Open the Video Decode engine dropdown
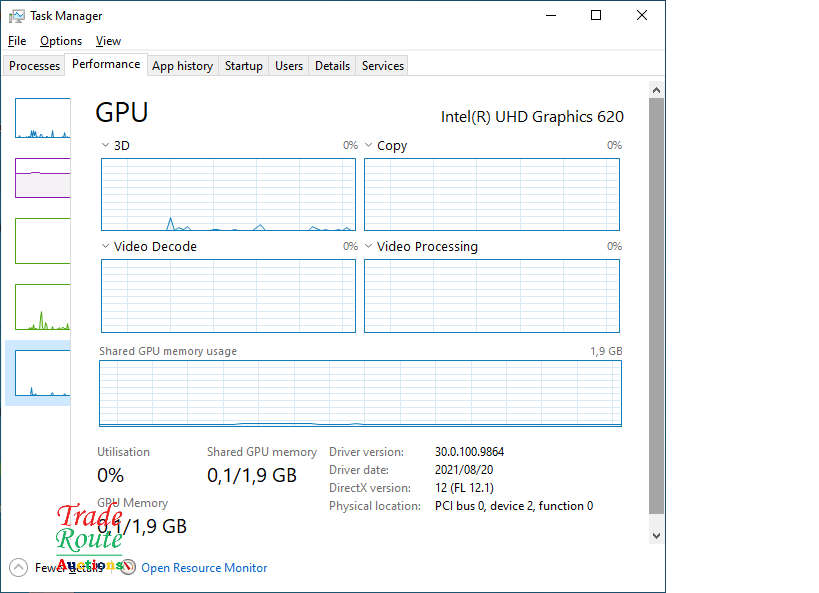Screen dimensions: 819x593 (106, 247)
